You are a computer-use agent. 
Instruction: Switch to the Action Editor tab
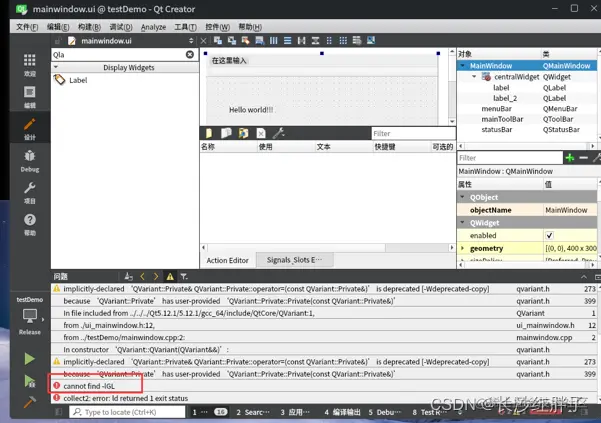(228, 260)
